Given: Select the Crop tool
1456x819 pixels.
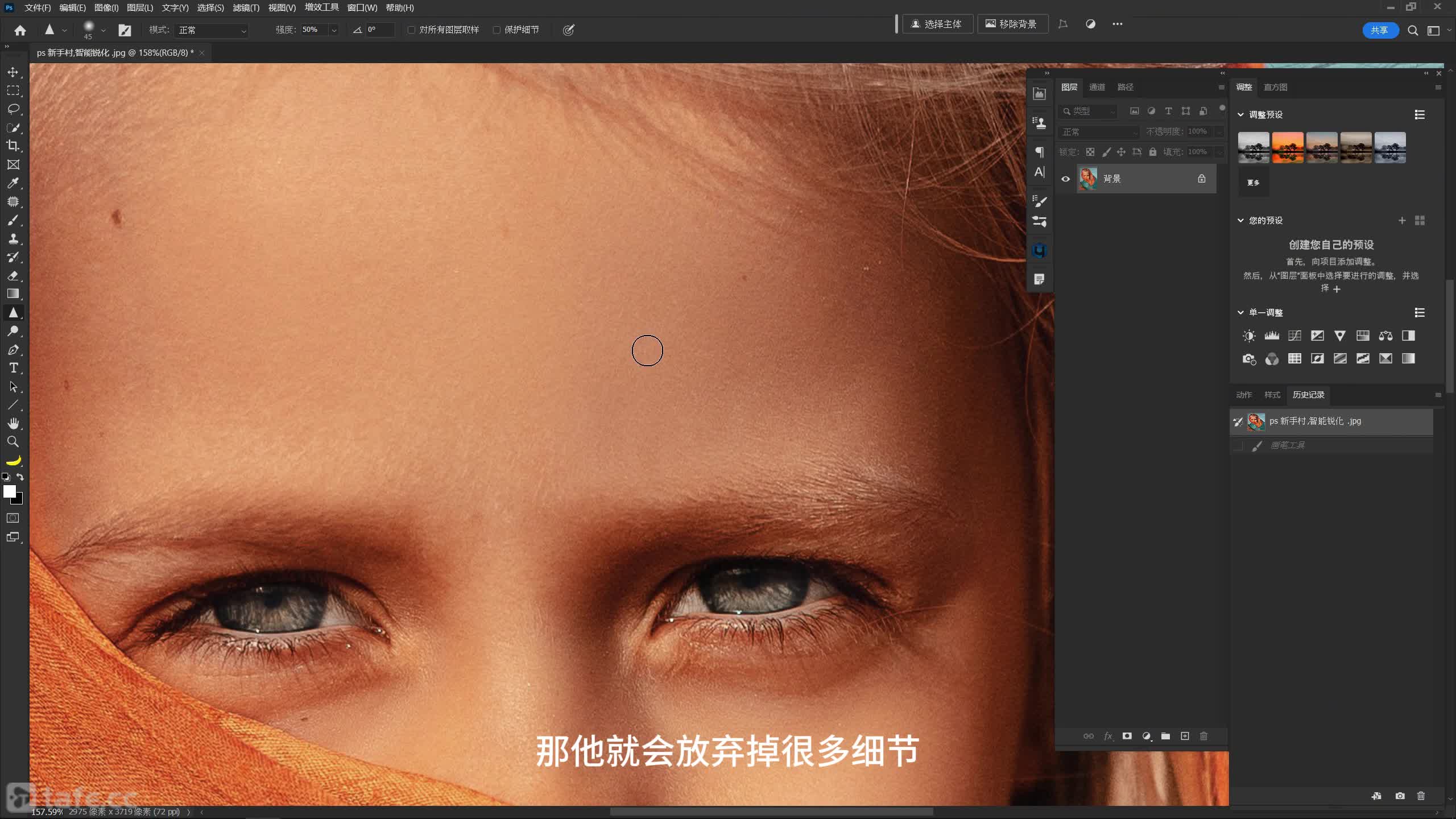Looking at the screenshot, I should point(13,146).
